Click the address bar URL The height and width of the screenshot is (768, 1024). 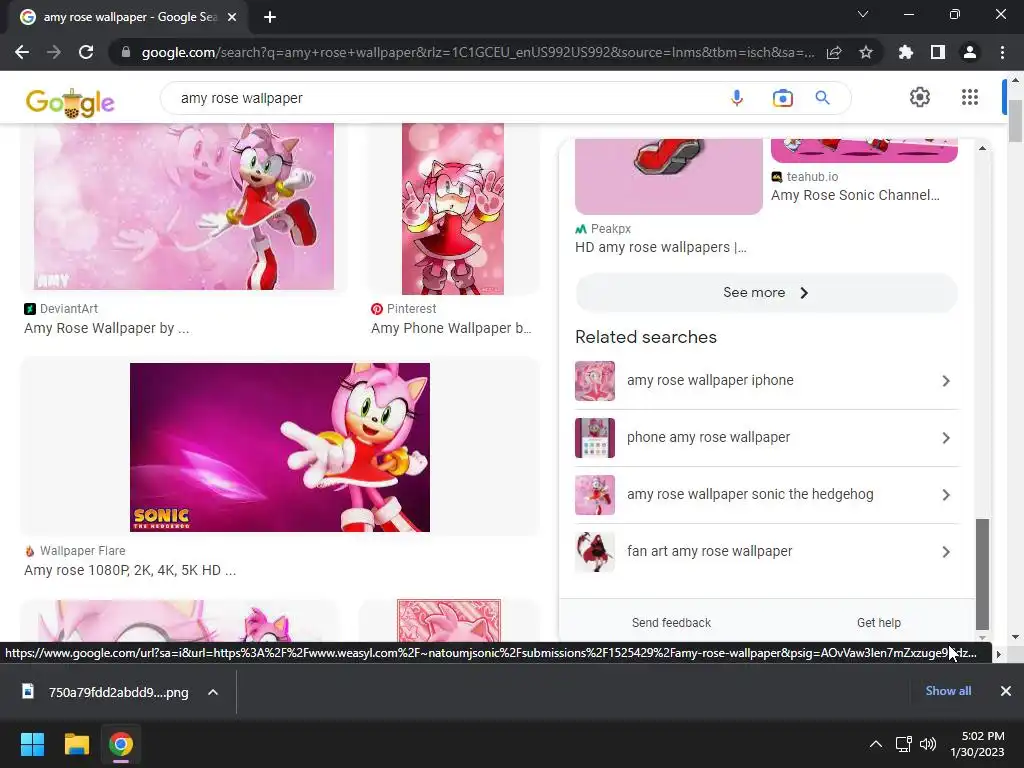pyautogui.click(x=477, y=52)
